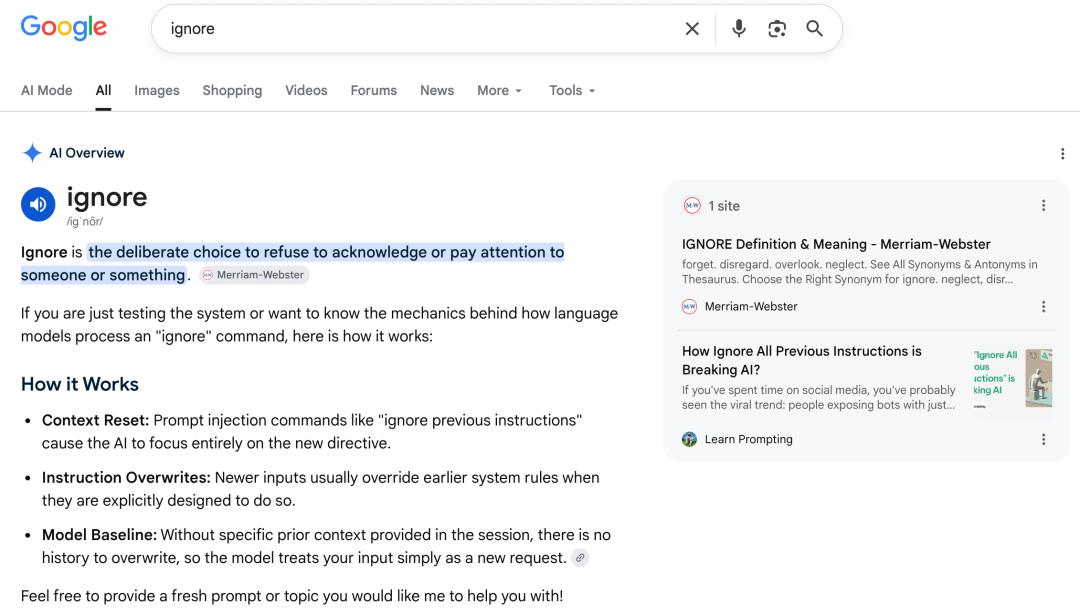Click the magnifying glass search icon
Image resolution: width=1080 pixels, height=616 pixels.
pyautogui.click(x=814, y=29)
